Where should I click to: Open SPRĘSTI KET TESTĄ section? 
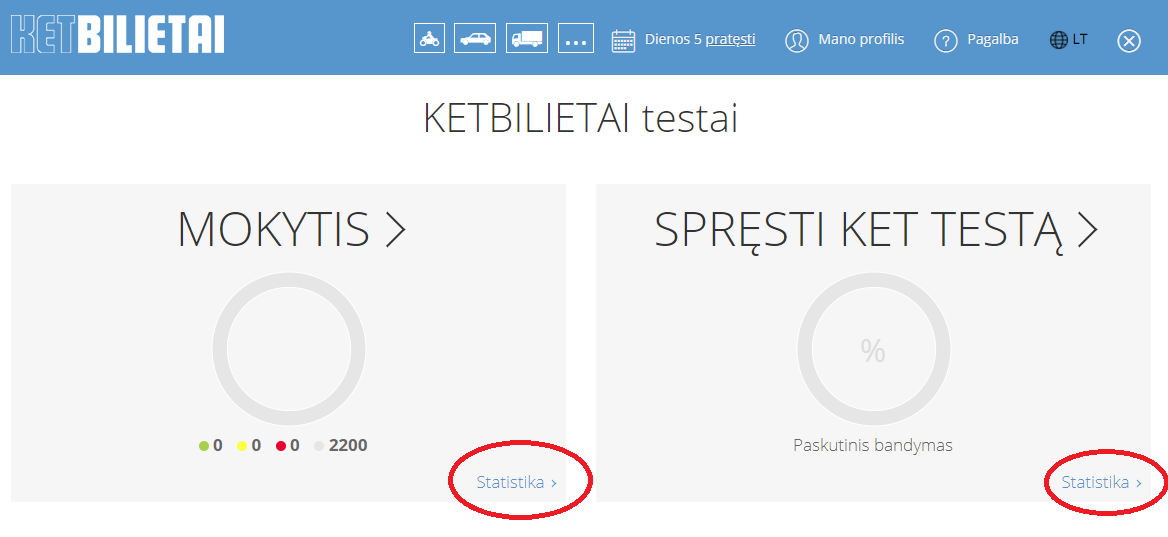click(x=876, y=230)
